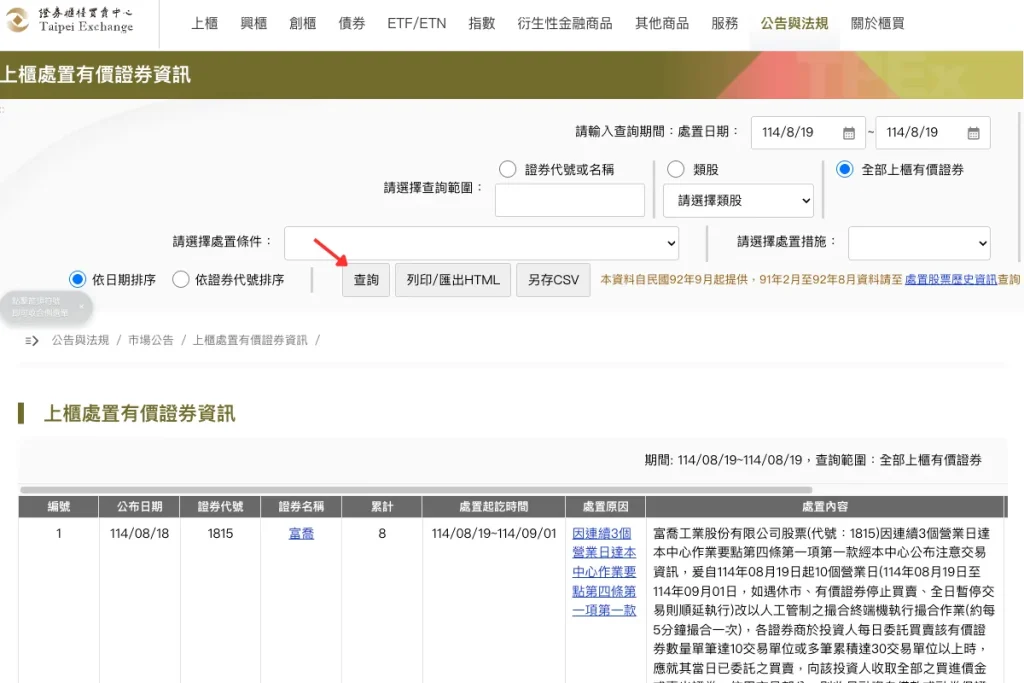Image resolution: width=1024 pixels, height=683 pixels.
Task: Click the 114/08/19~114/09/01 period cell
Action: click(x=494, y=533)
